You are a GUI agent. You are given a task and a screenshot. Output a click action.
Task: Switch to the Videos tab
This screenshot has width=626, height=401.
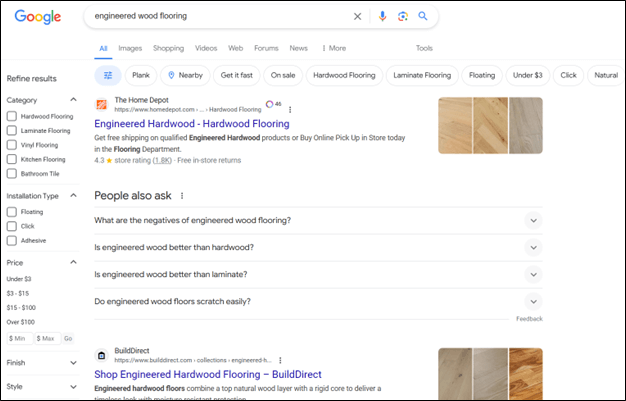(x=206, y=48)
